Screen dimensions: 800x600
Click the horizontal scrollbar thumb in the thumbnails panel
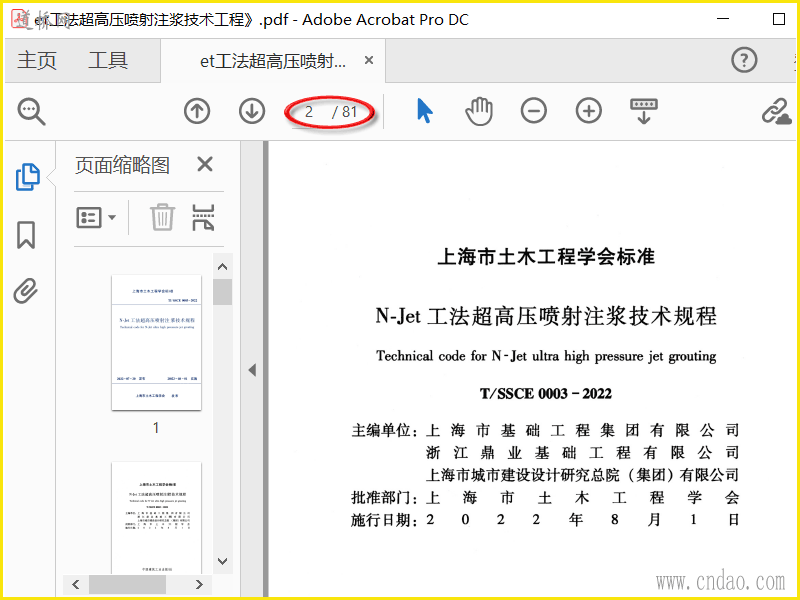pos(128,584)
